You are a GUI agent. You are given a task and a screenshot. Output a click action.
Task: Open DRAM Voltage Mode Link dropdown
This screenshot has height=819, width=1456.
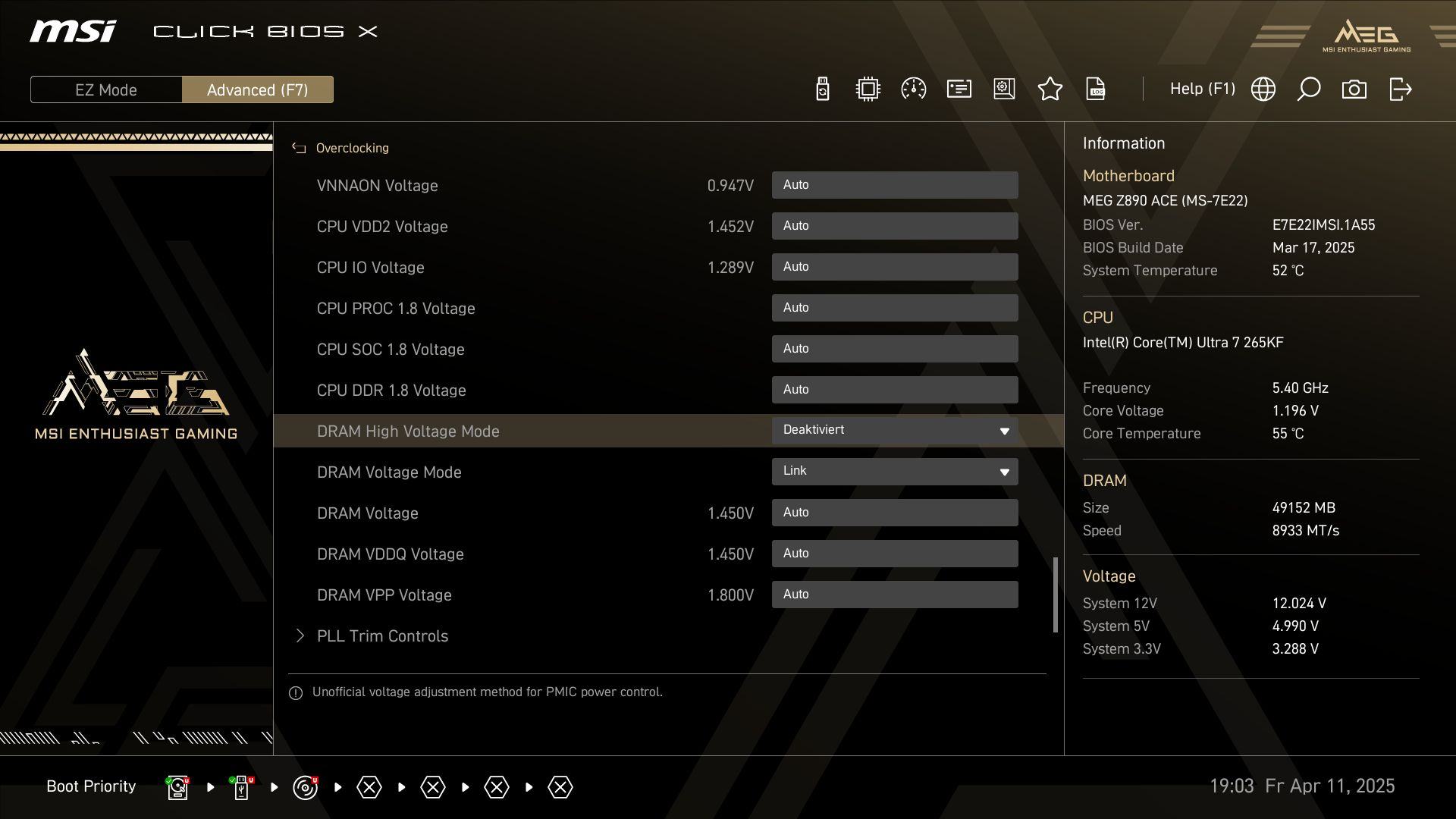click(x=895, y=472)
